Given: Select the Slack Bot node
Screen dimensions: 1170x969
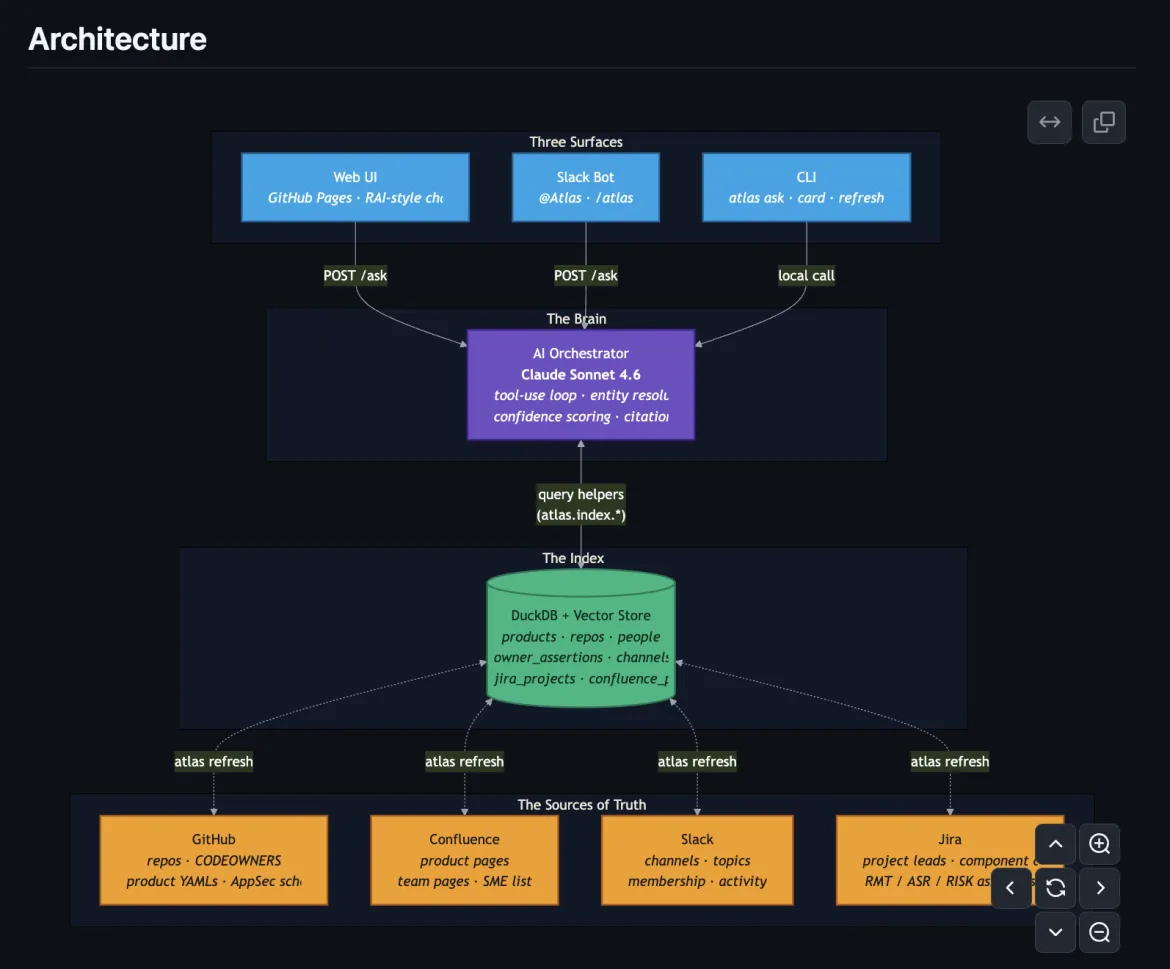Looking at the screenshot, I should coord(586,187).
